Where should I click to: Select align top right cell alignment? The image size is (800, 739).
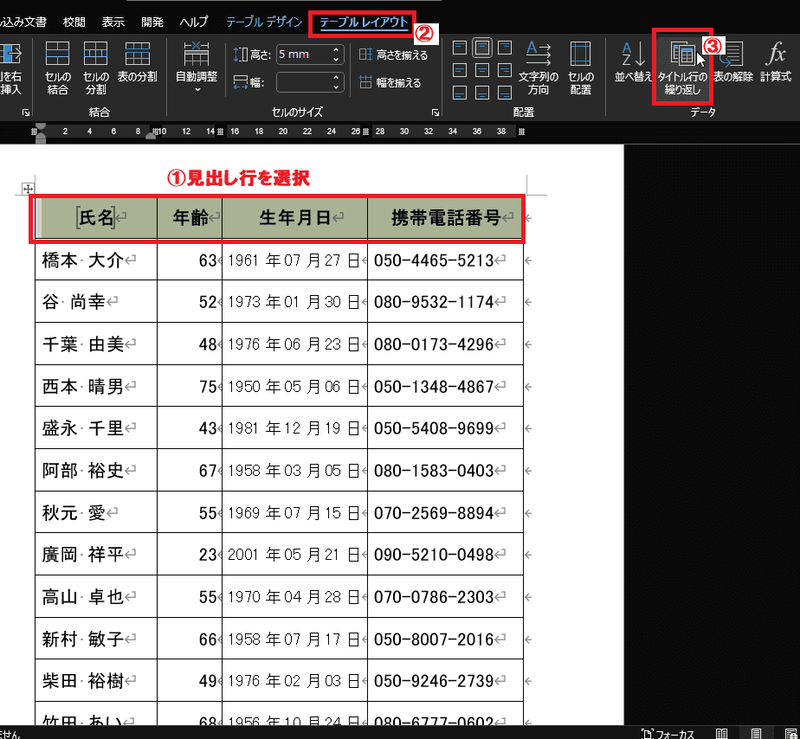pos(505,48)
